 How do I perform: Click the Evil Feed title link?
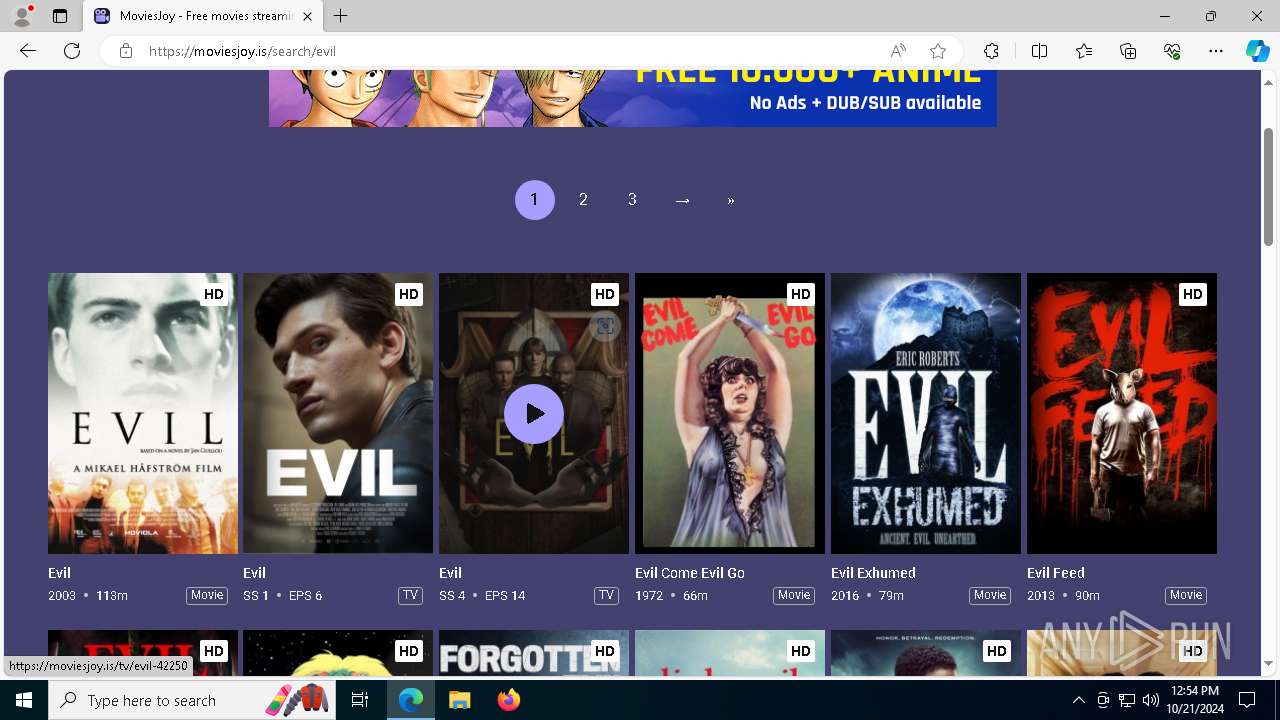coord(1056,573)
